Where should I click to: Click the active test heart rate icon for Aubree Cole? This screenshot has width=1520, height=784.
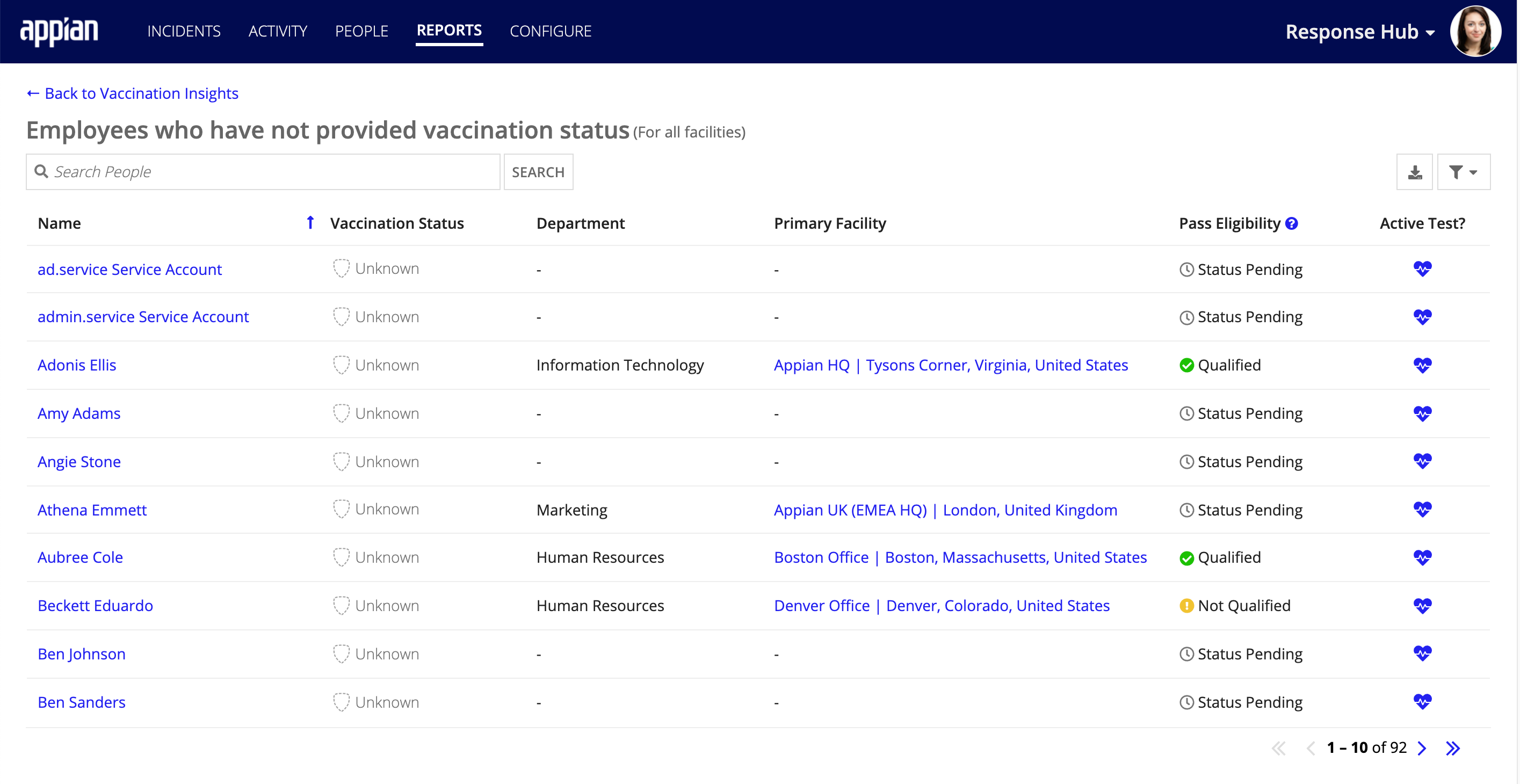[x=1422, y=557]
